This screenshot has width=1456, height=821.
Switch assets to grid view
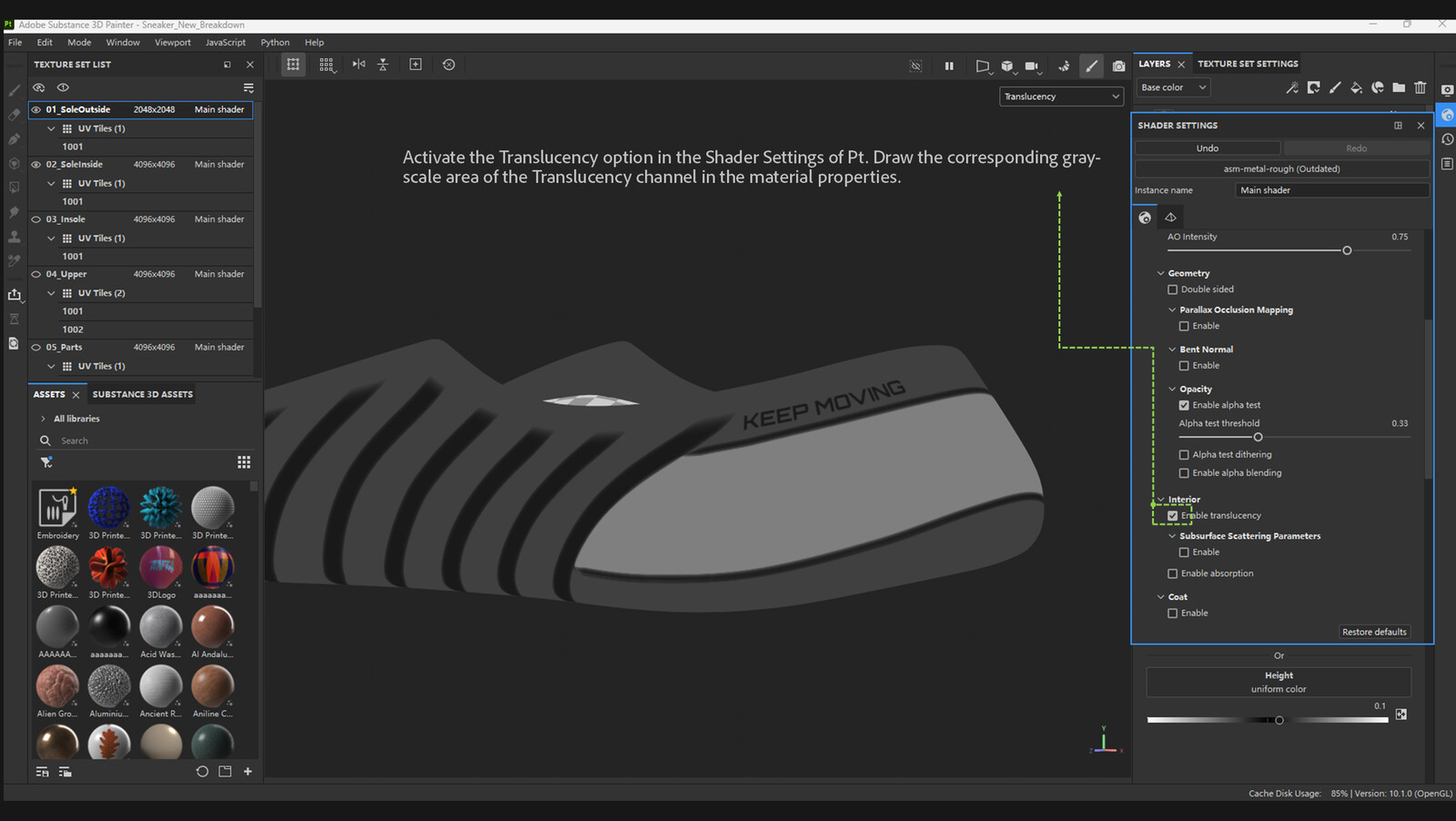point(244,462)
